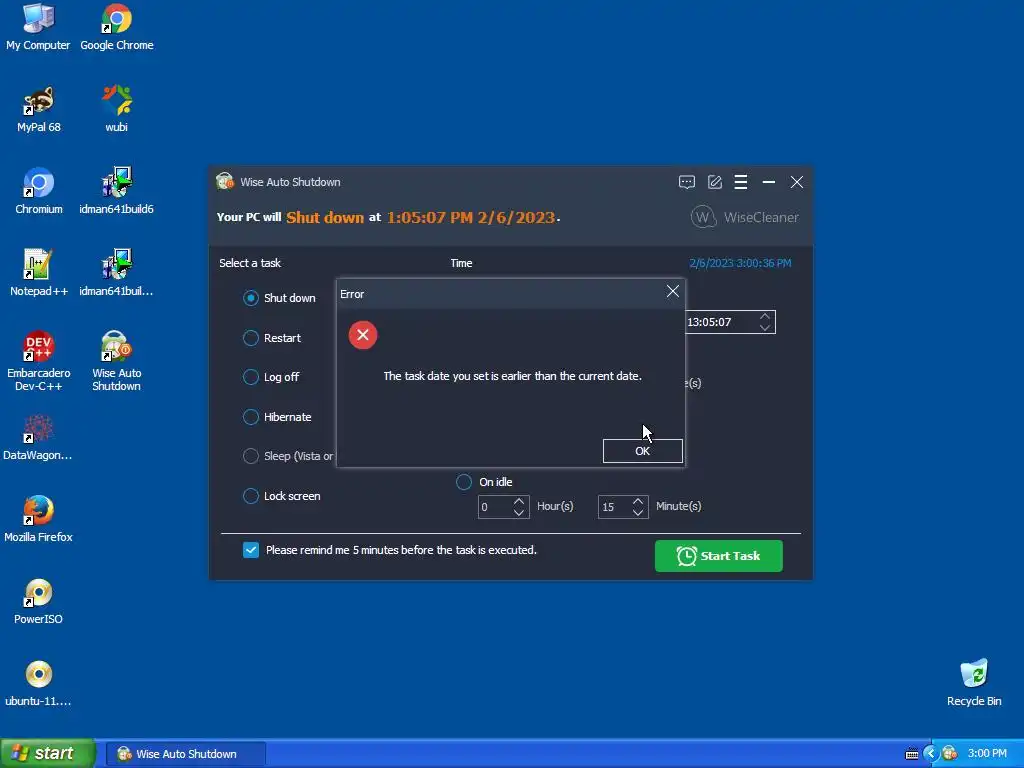Screen dimensions: 1024x768
Task: Select wubi desktop icon
Action: pyautogui.click(x=116, y=109)
